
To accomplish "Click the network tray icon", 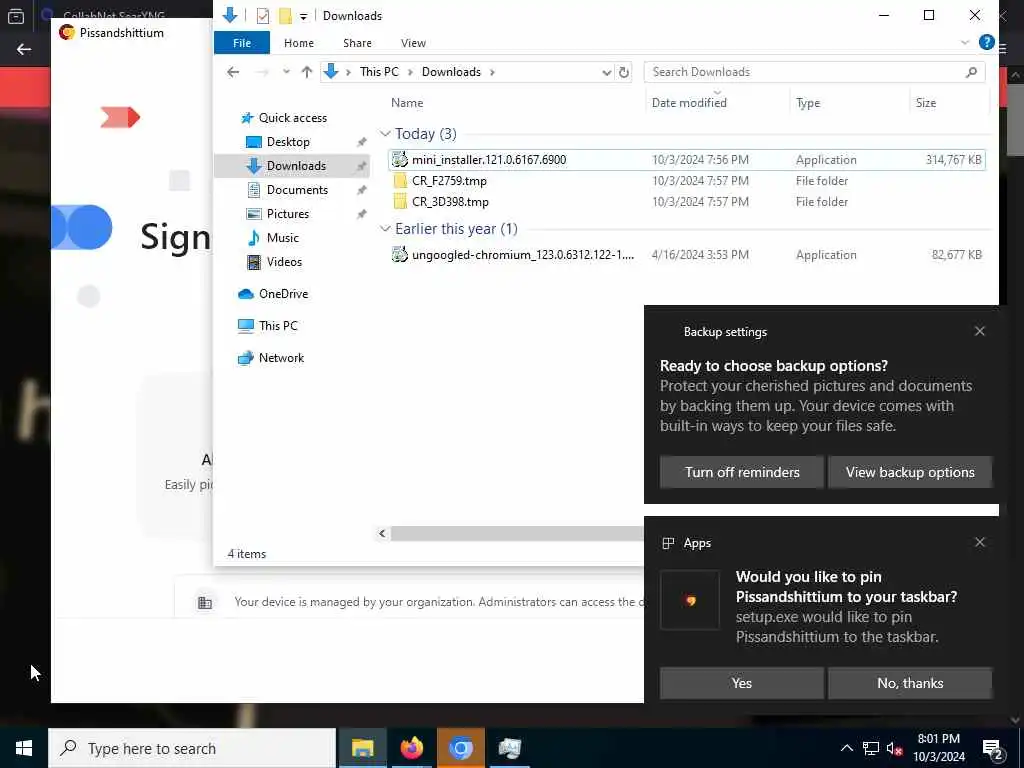I will (871, 748).
